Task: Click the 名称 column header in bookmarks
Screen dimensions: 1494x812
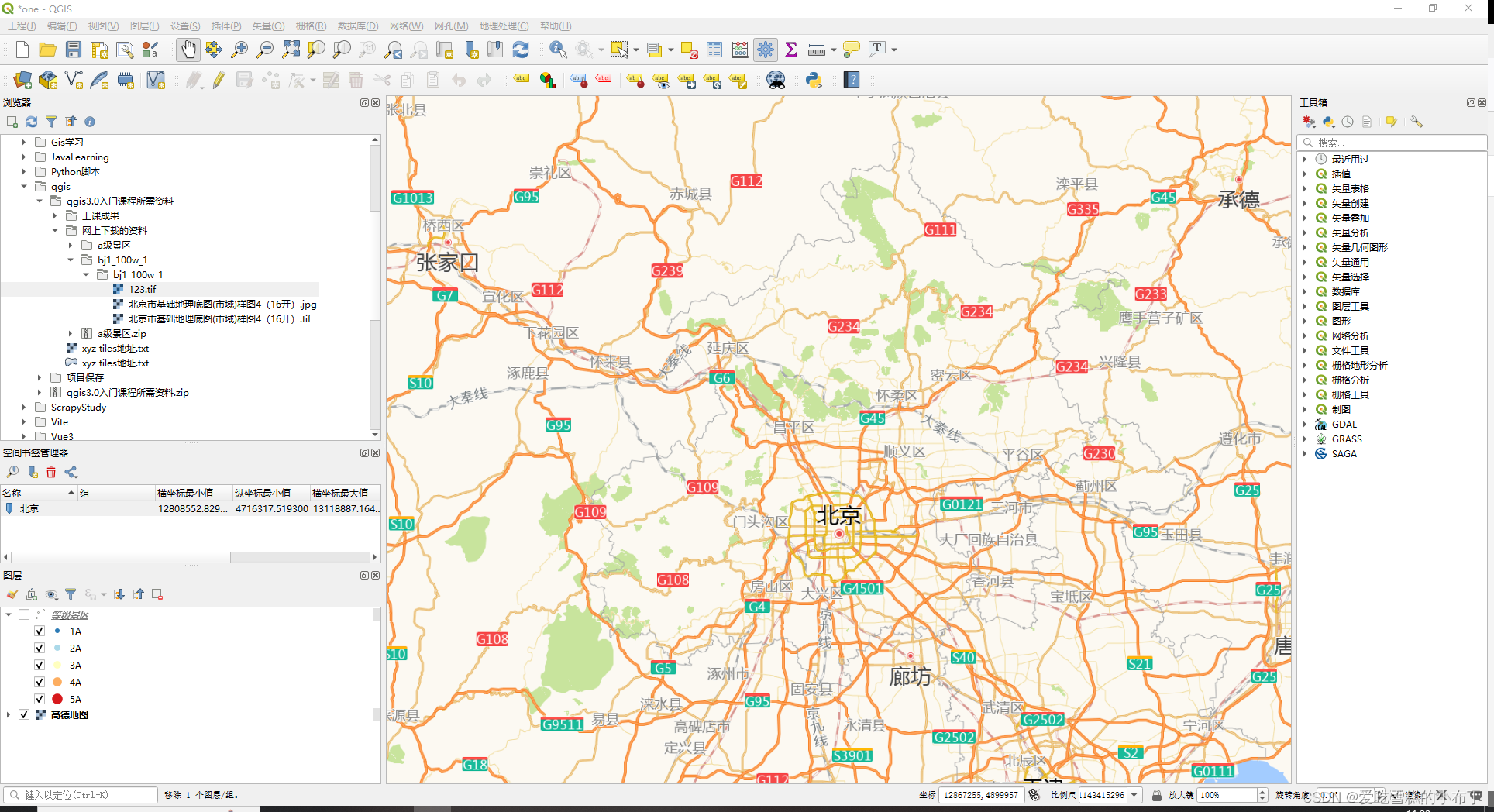Action: (x=39, y=493)
